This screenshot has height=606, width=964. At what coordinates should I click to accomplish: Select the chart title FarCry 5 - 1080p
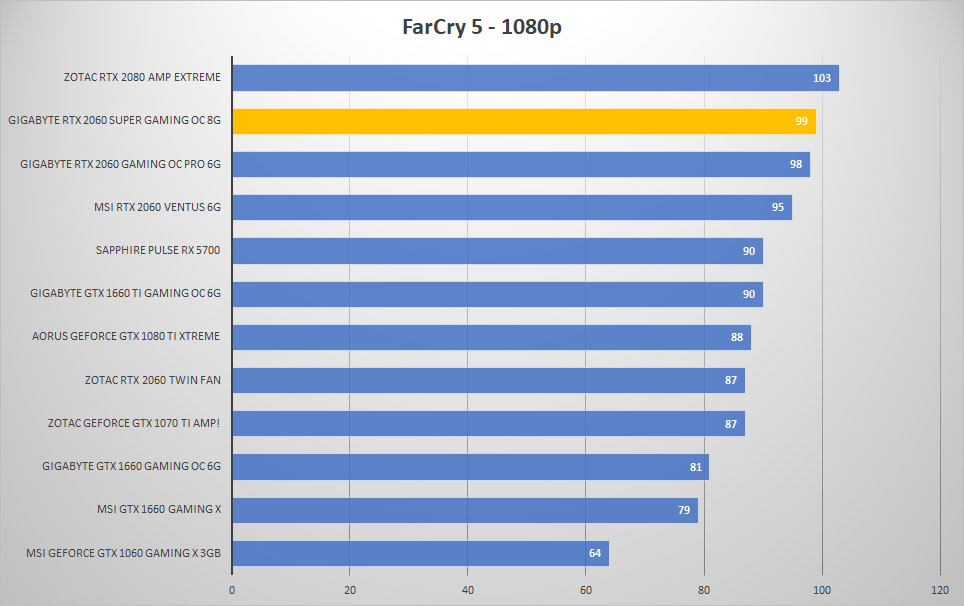(481, 27)
